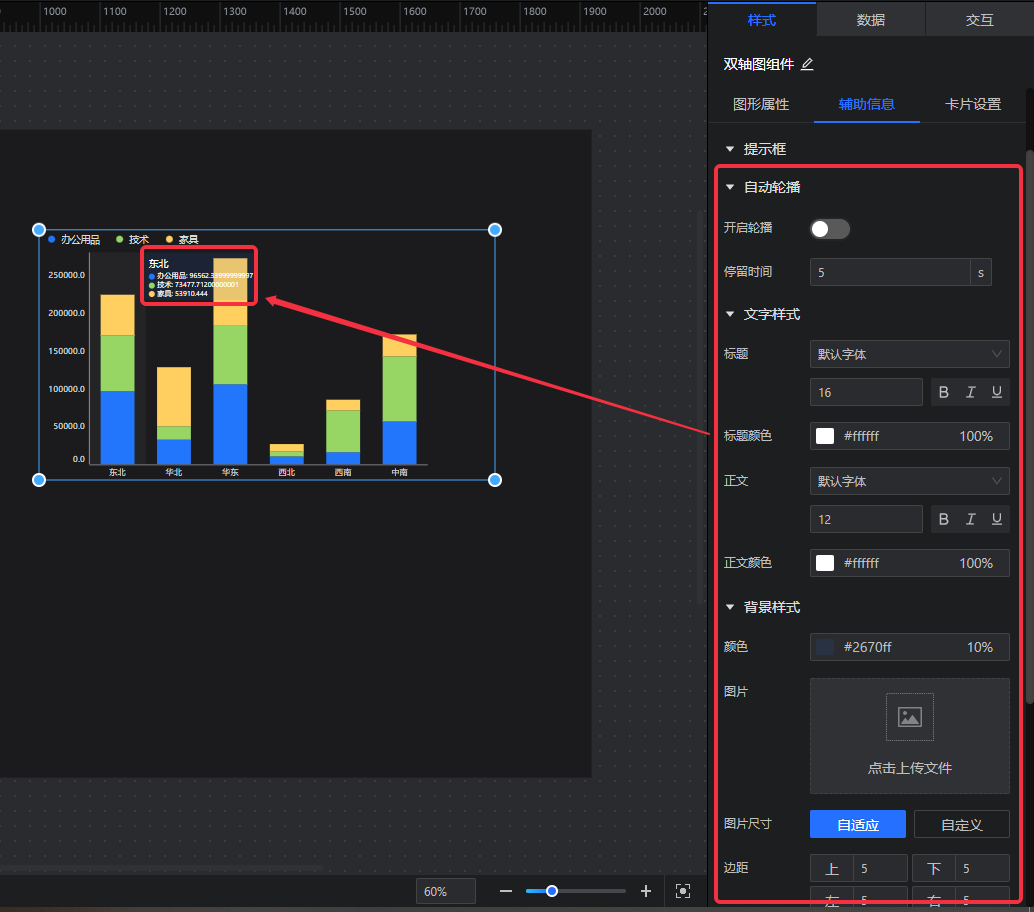1034x912 pixels.
Task: Select the 自适应 image size option
Action: click(x=857, y=825)
